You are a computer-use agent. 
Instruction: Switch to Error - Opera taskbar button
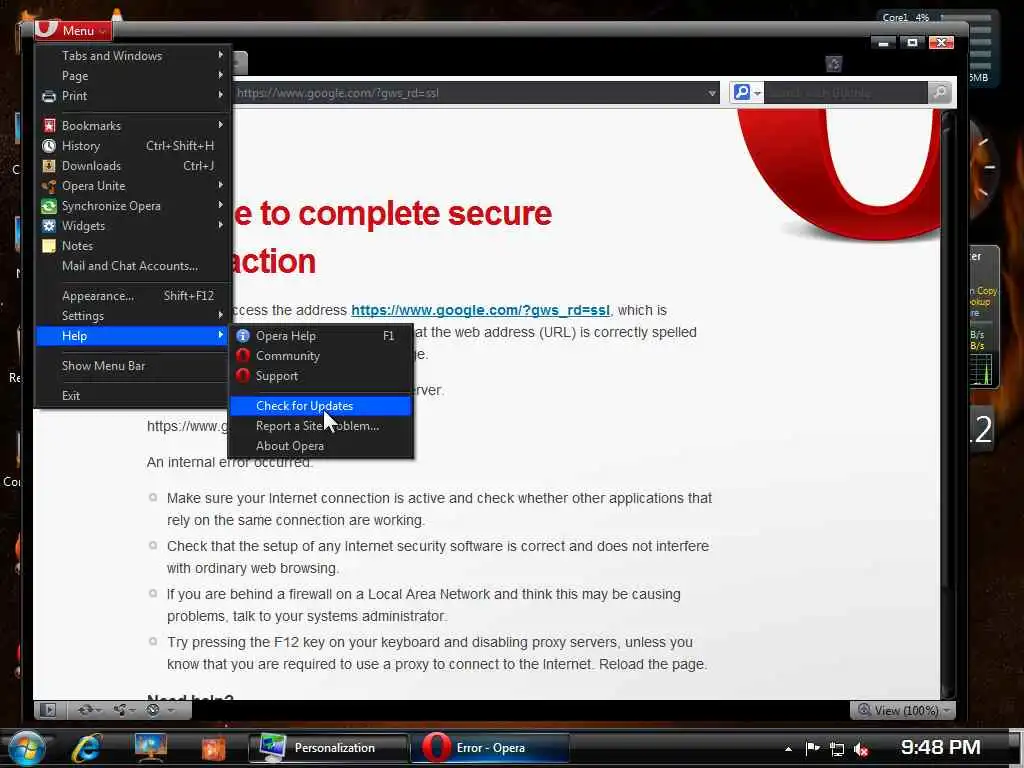pos(490,748)
